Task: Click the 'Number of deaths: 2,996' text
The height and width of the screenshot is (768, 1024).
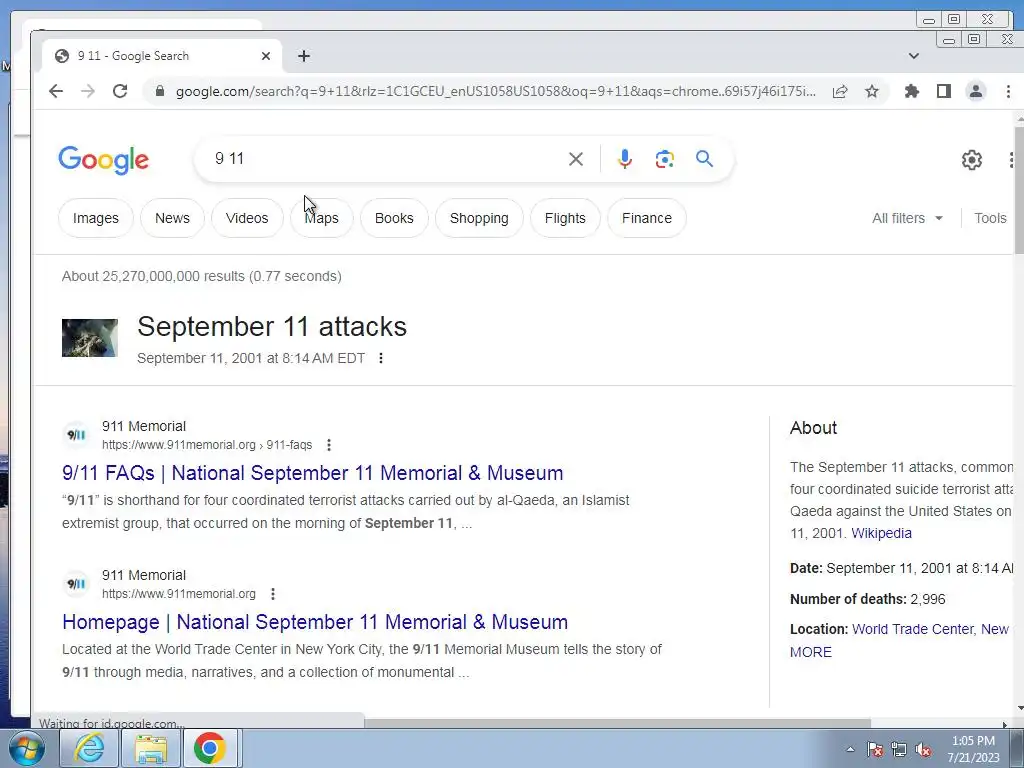Action: (867, 599)
